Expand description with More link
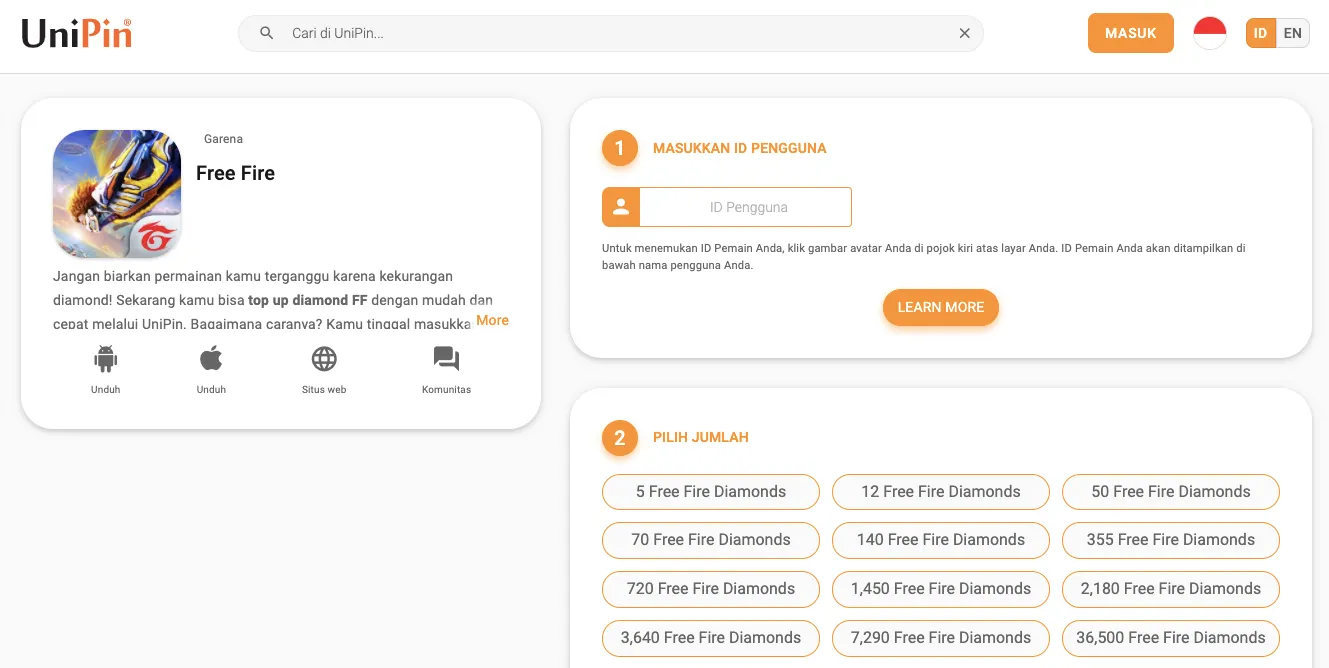1329x668 pixels. coord(492,320)
